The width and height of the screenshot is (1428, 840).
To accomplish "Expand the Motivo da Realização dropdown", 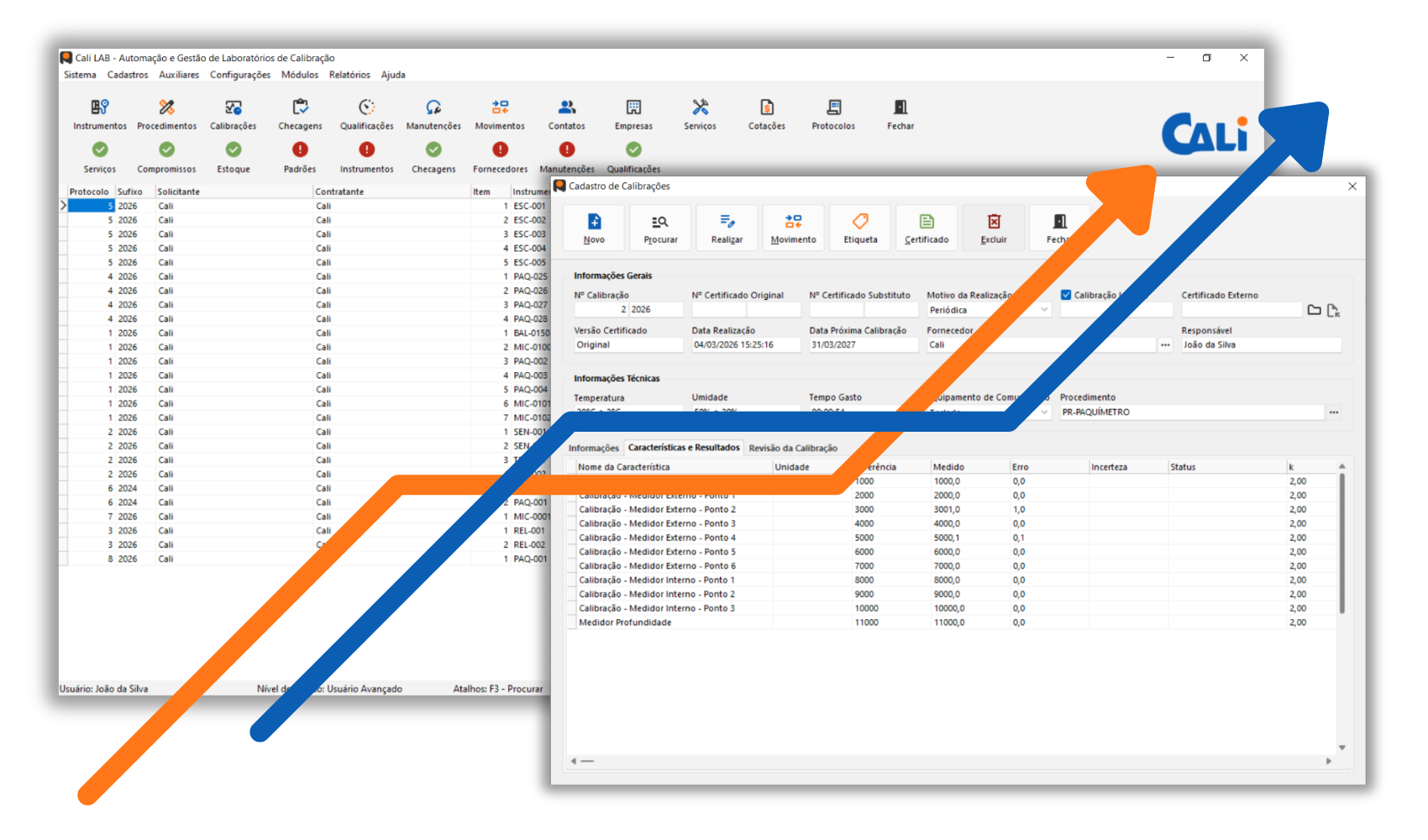I will tap(1044, 310).
